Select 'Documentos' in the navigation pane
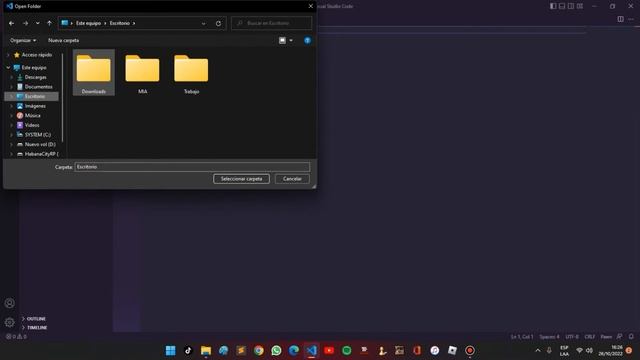Screen dimensions: 640x360 (x=38, y=87)
